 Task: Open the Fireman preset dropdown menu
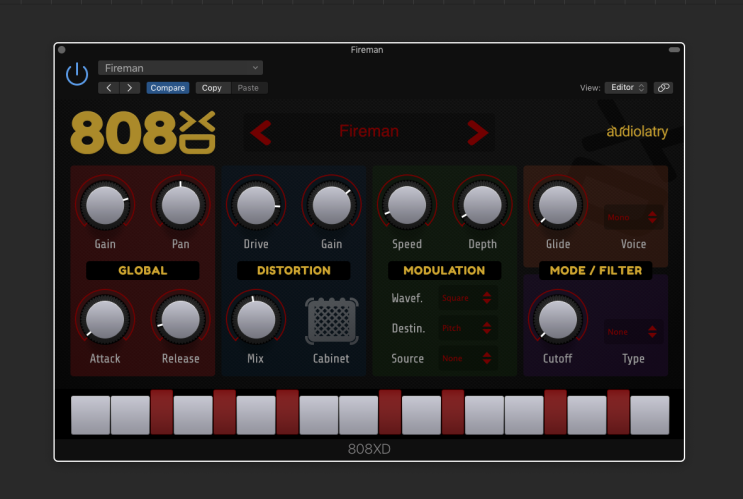pyautogui.click(x=181, y=68)
